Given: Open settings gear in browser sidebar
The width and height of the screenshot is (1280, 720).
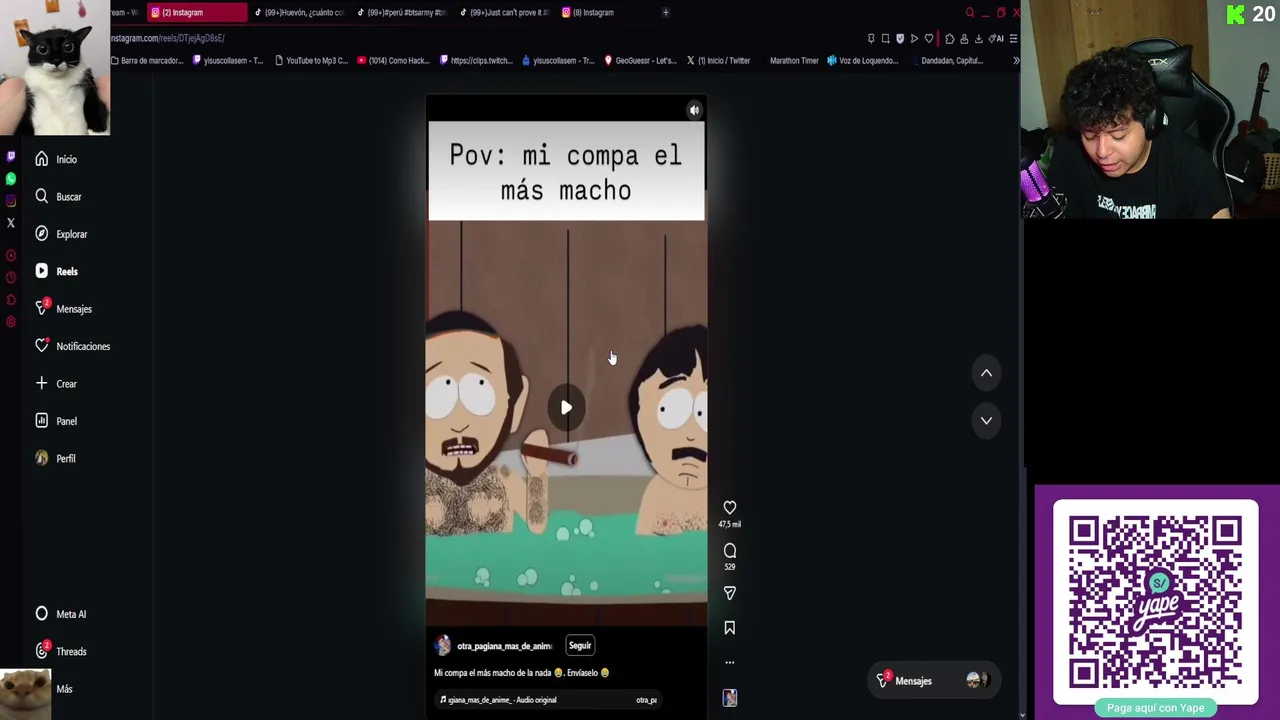Looking at the screenshot, I should (11, 321).
